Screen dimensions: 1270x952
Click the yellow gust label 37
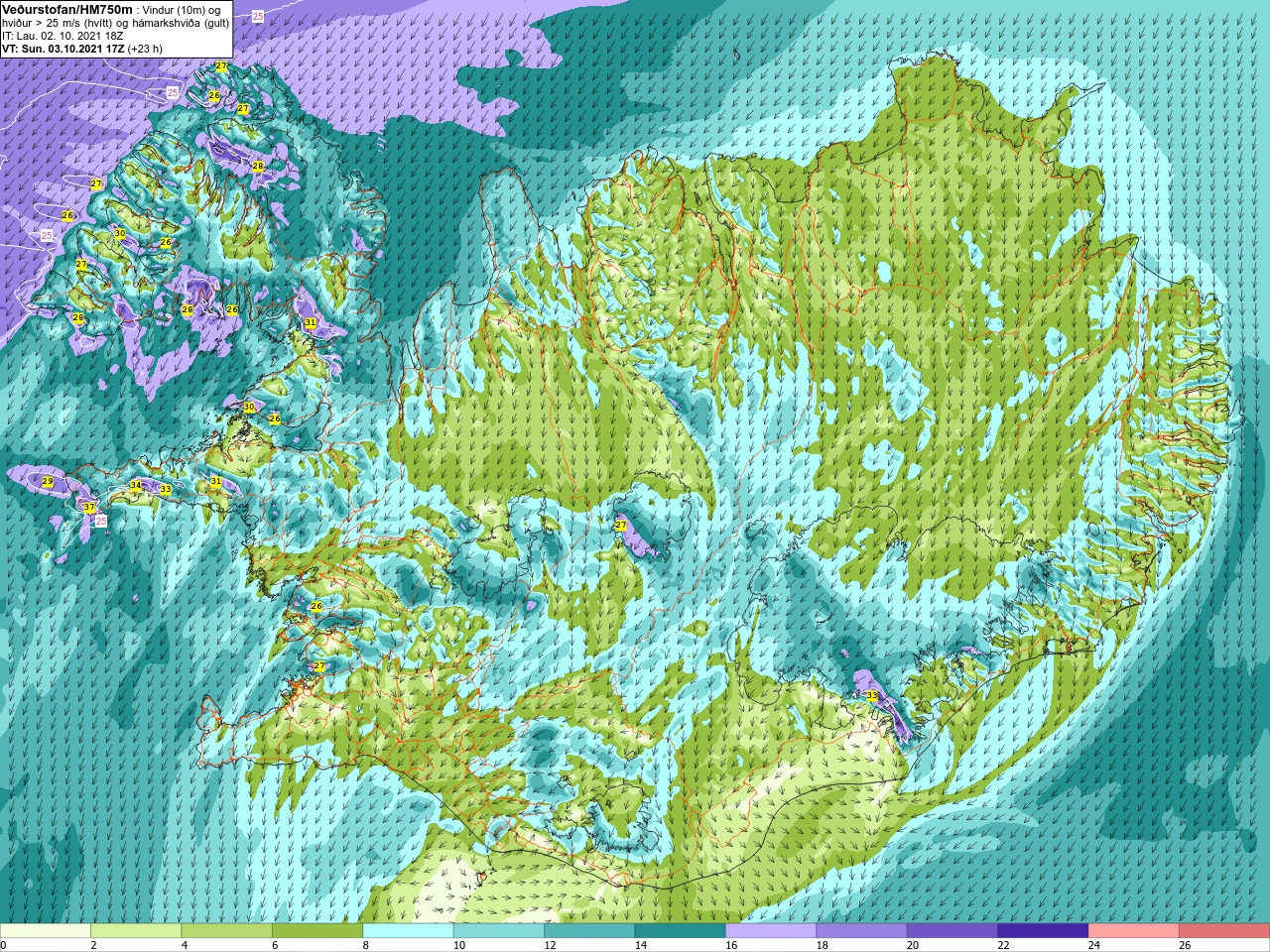click(89, 508)
